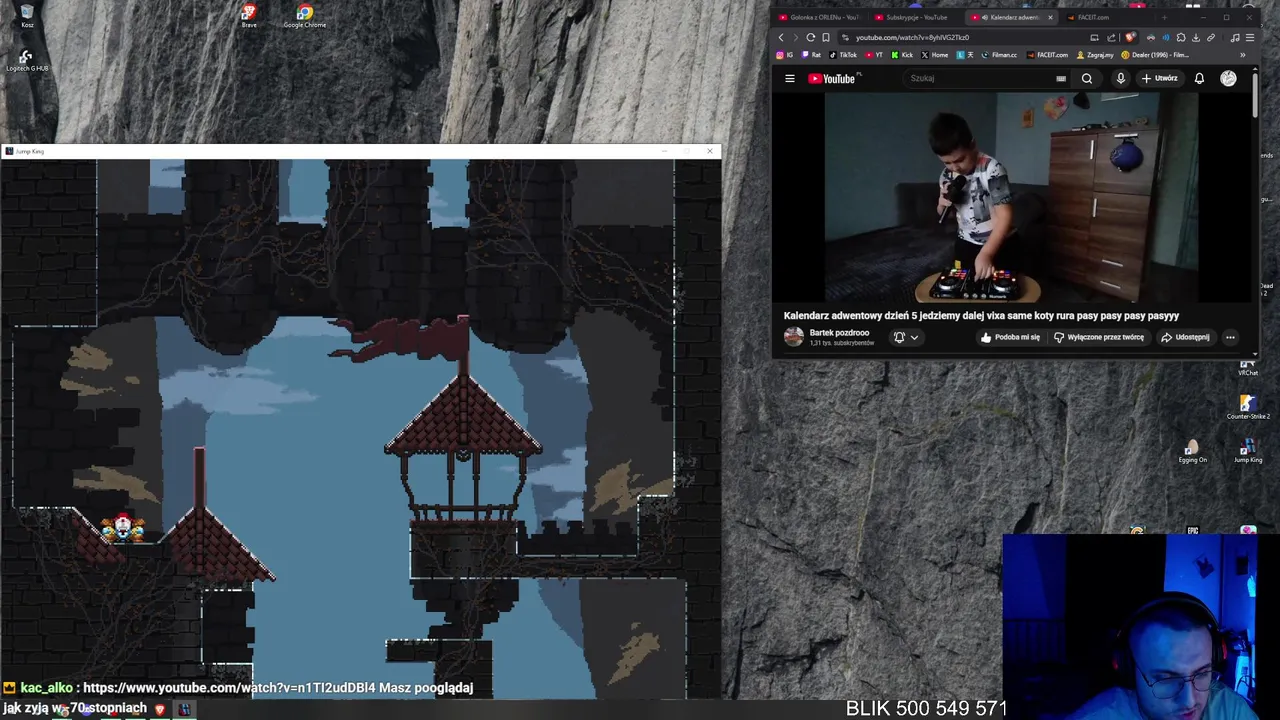Viewport: 1280px width, 720px height.
Task: Click the YouTube video player
Action: tap(1011, 197)
